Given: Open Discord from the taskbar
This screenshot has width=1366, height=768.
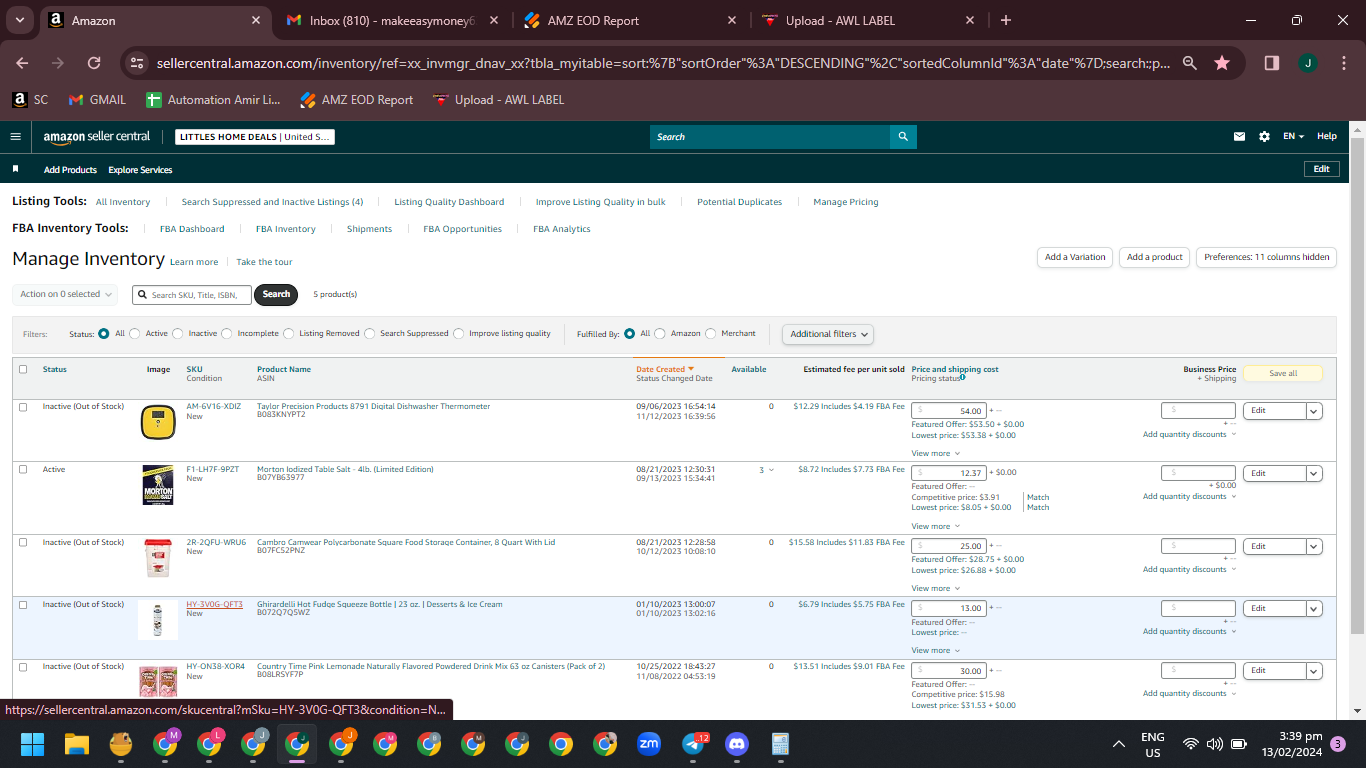Looking at the screenshot, I should [737, 744].
